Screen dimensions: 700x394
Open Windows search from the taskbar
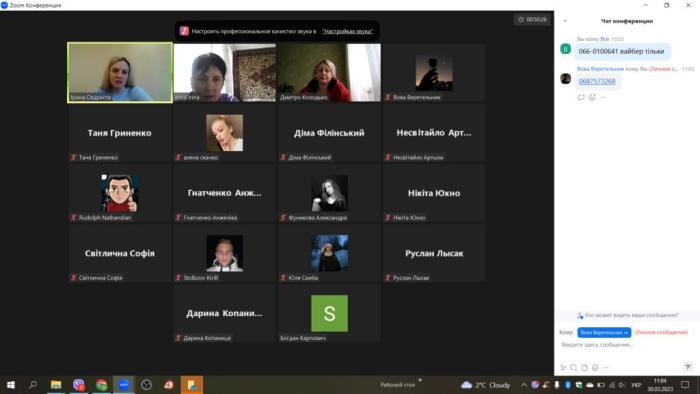33,385
